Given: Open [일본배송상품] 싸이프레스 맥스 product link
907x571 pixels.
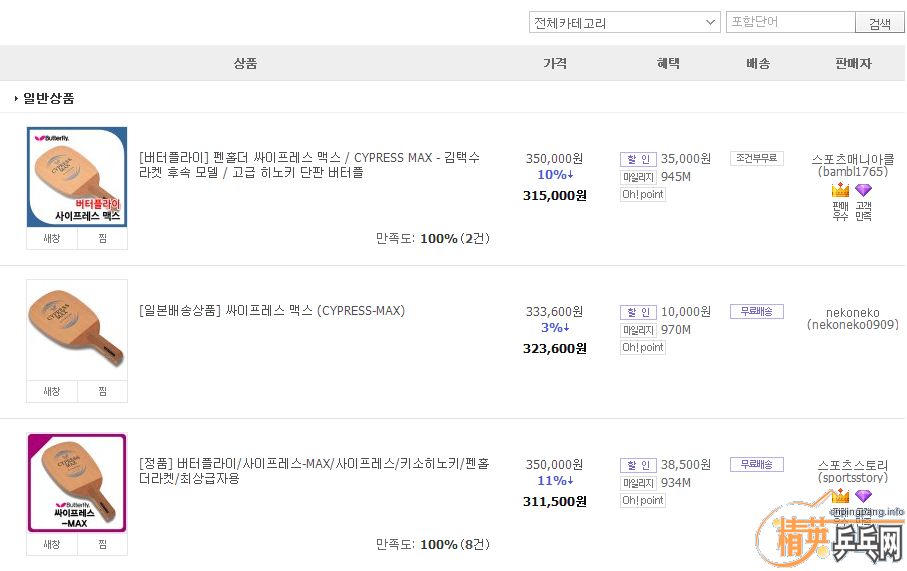Looking at the screenshot, I should (x=272, y=311).
